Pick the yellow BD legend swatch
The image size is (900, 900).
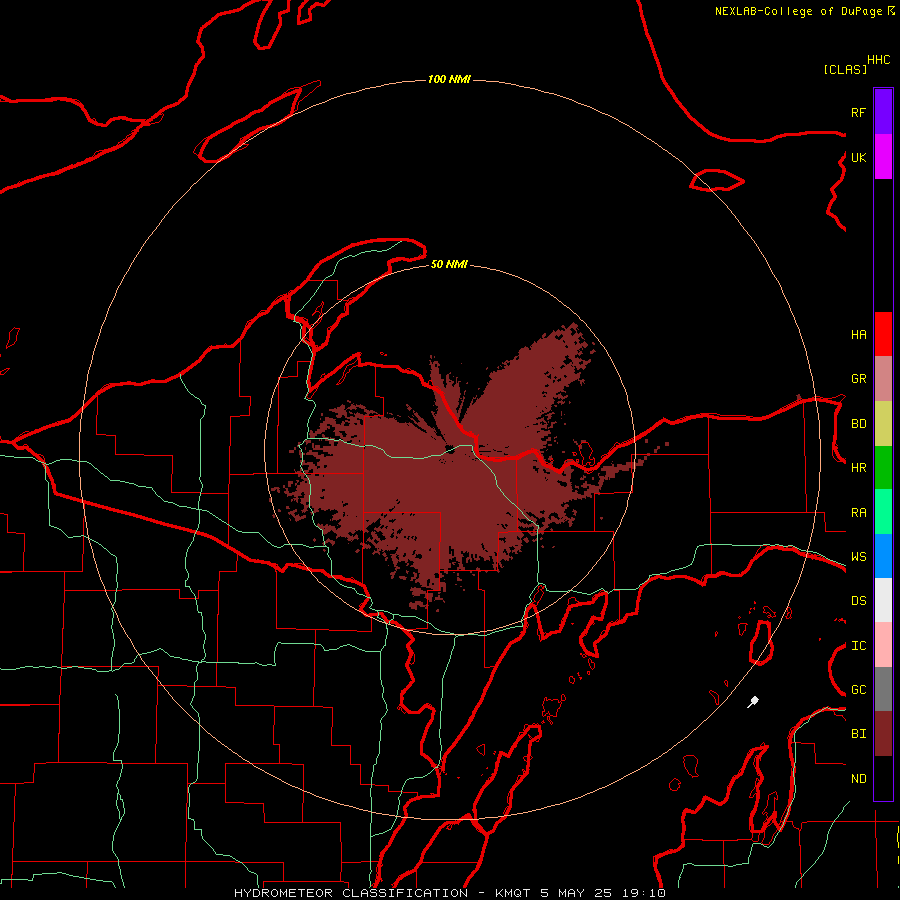coord(883,424)
